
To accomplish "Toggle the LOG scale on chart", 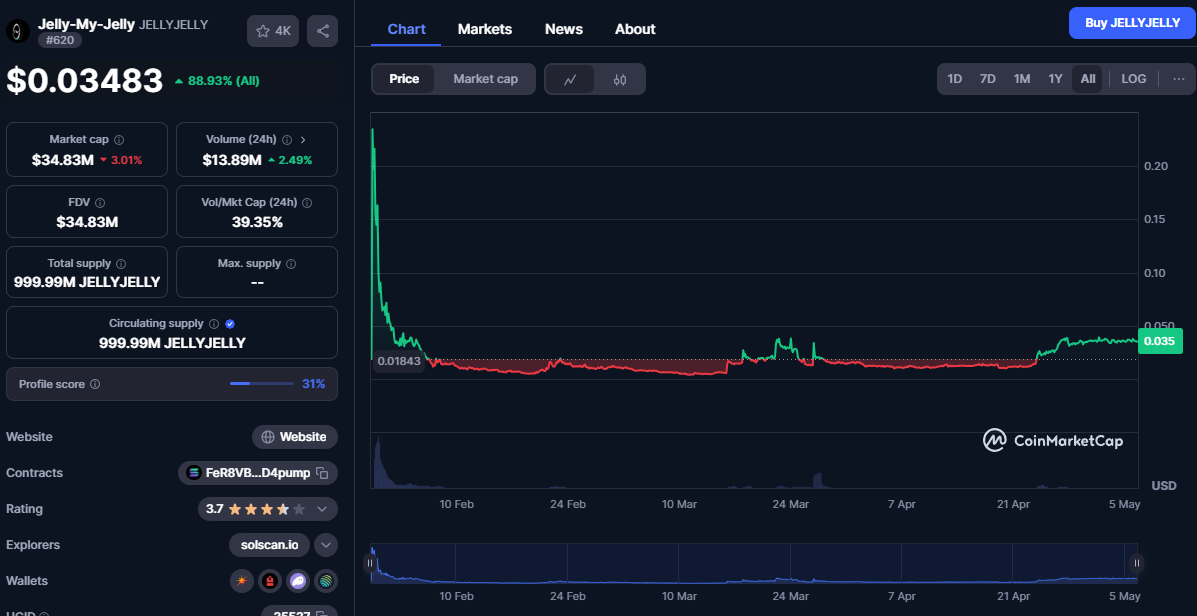I will (1133, 79).
